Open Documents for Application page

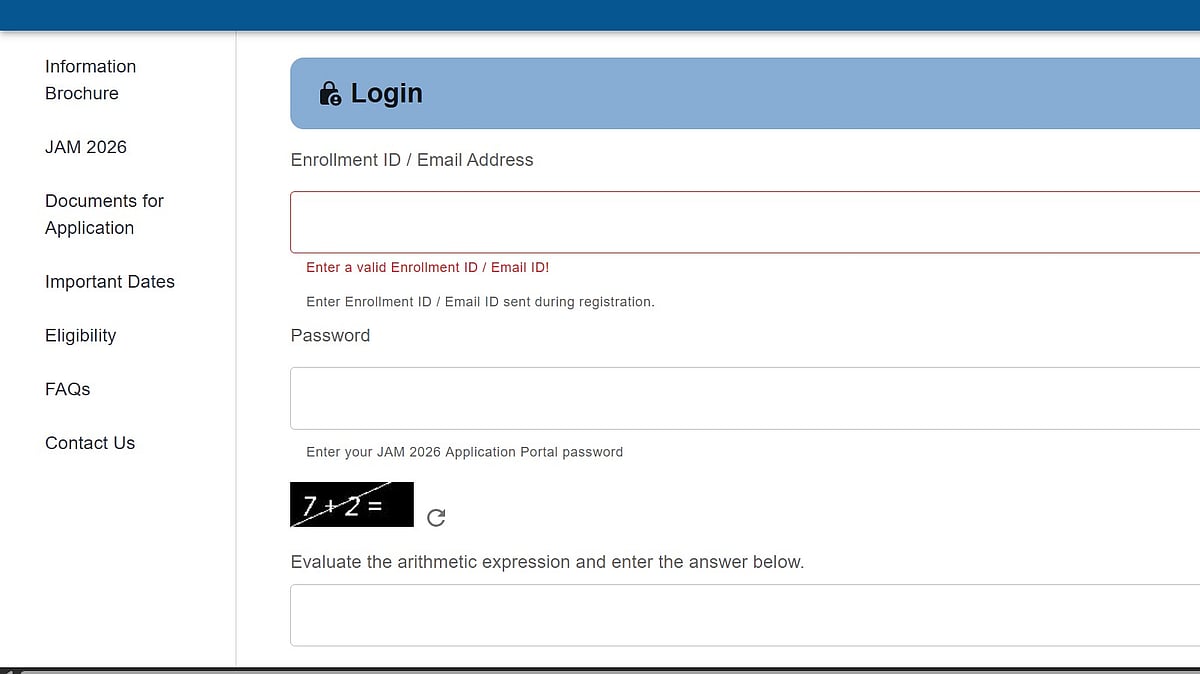[104, 214]
